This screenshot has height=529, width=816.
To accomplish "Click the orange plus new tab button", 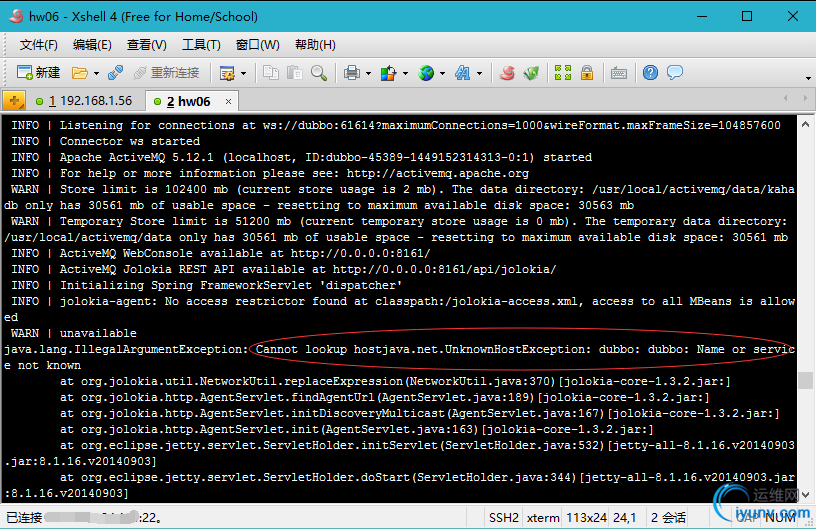I will (14, 101).
